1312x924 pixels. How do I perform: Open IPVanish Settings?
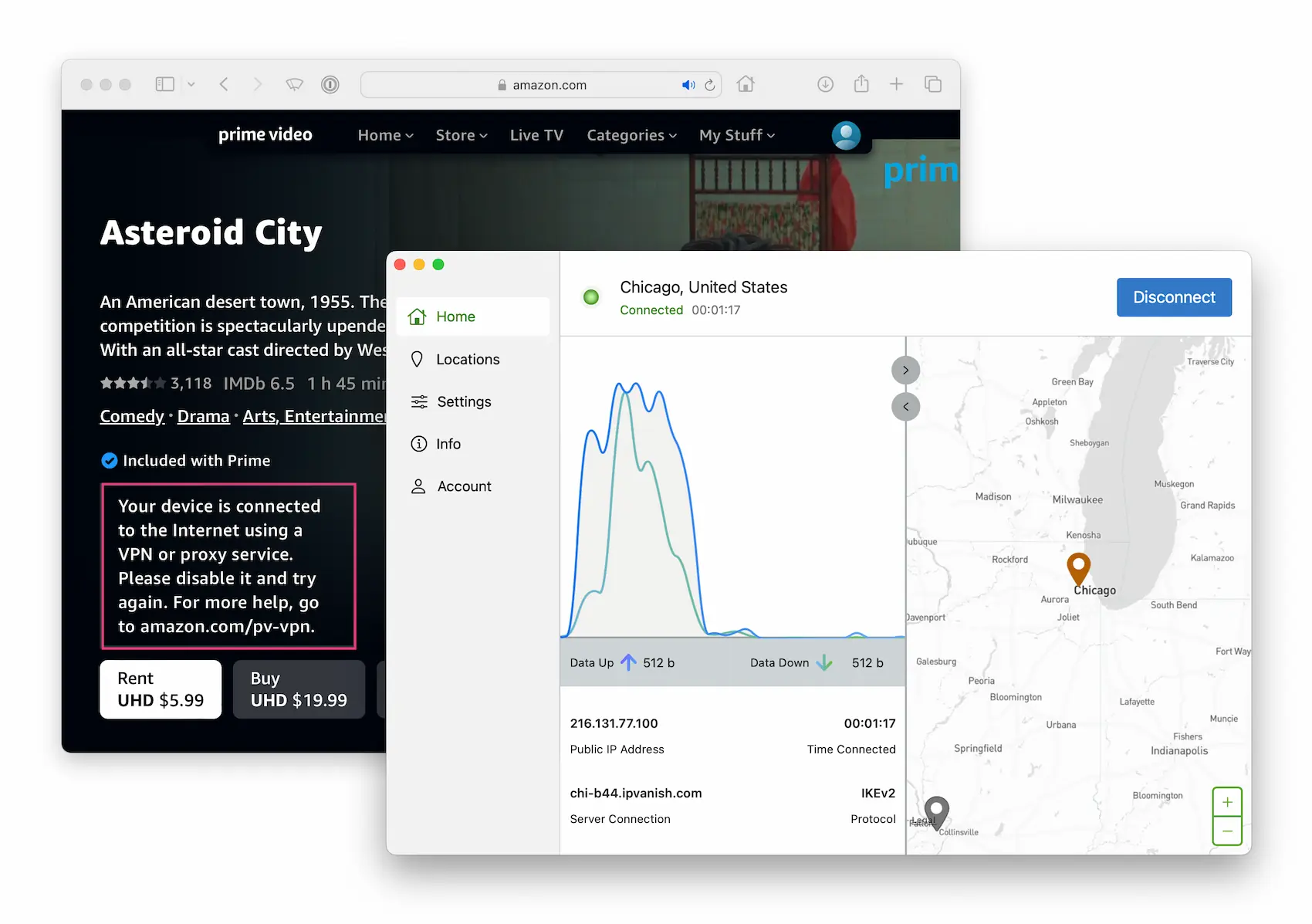click(463, 401)
